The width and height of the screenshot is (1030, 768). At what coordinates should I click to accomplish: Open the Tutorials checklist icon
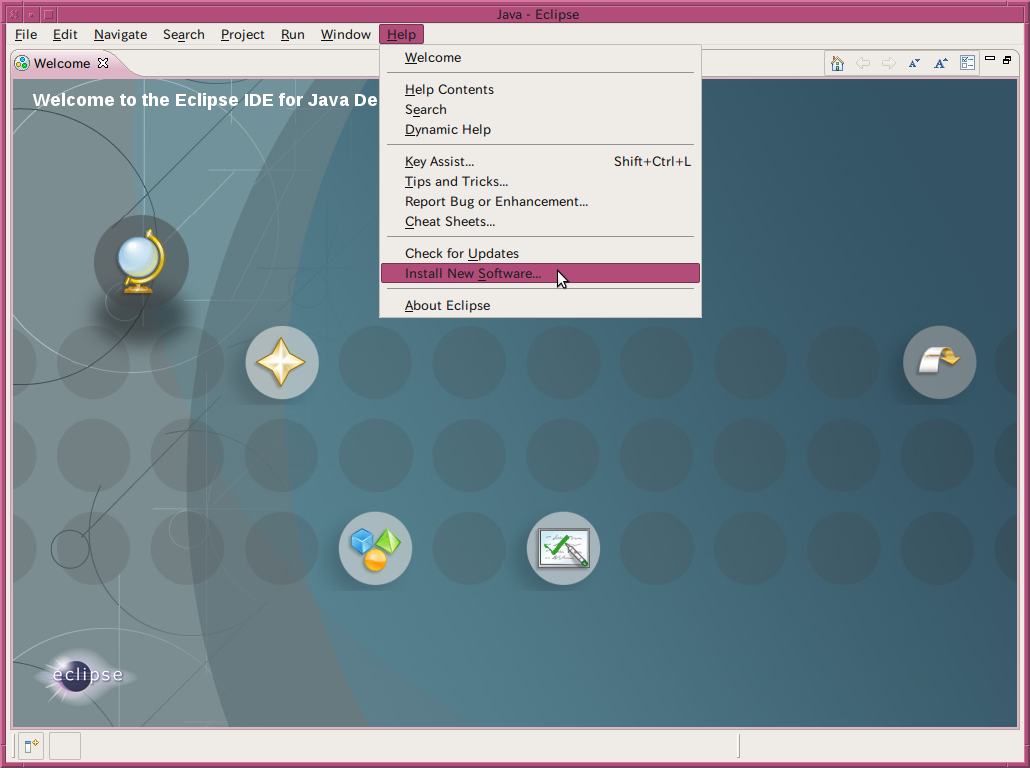[564, 548]
